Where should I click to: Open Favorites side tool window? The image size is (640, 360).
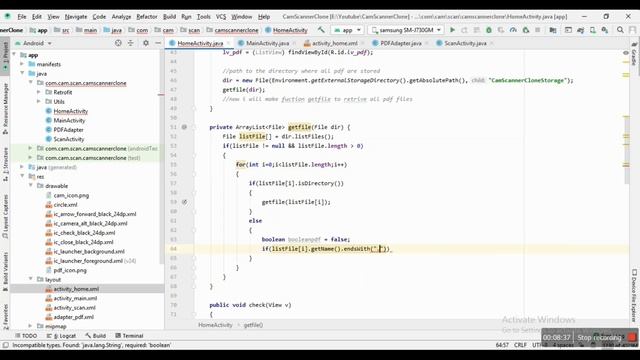pyautogui.click(x=5, y=316)
